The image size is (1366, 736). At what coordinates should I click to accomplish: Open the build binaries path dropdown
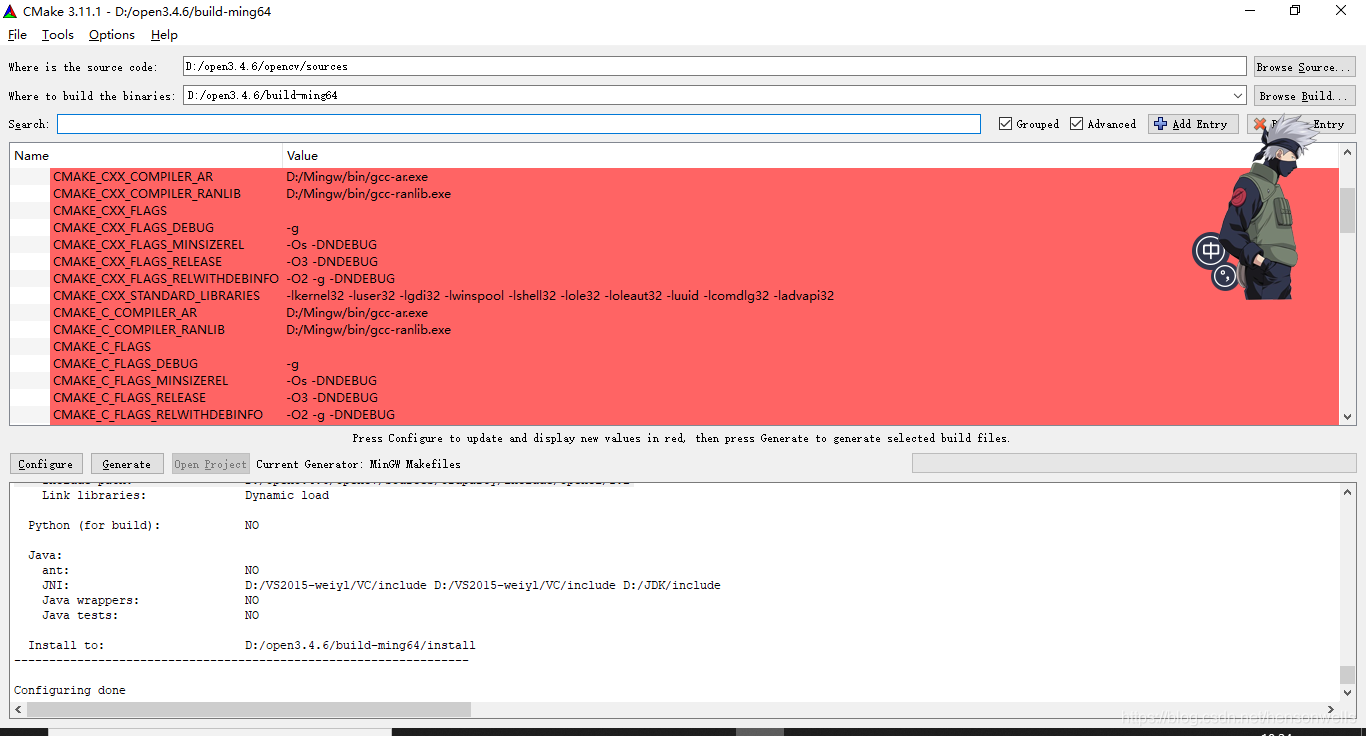1239,94
